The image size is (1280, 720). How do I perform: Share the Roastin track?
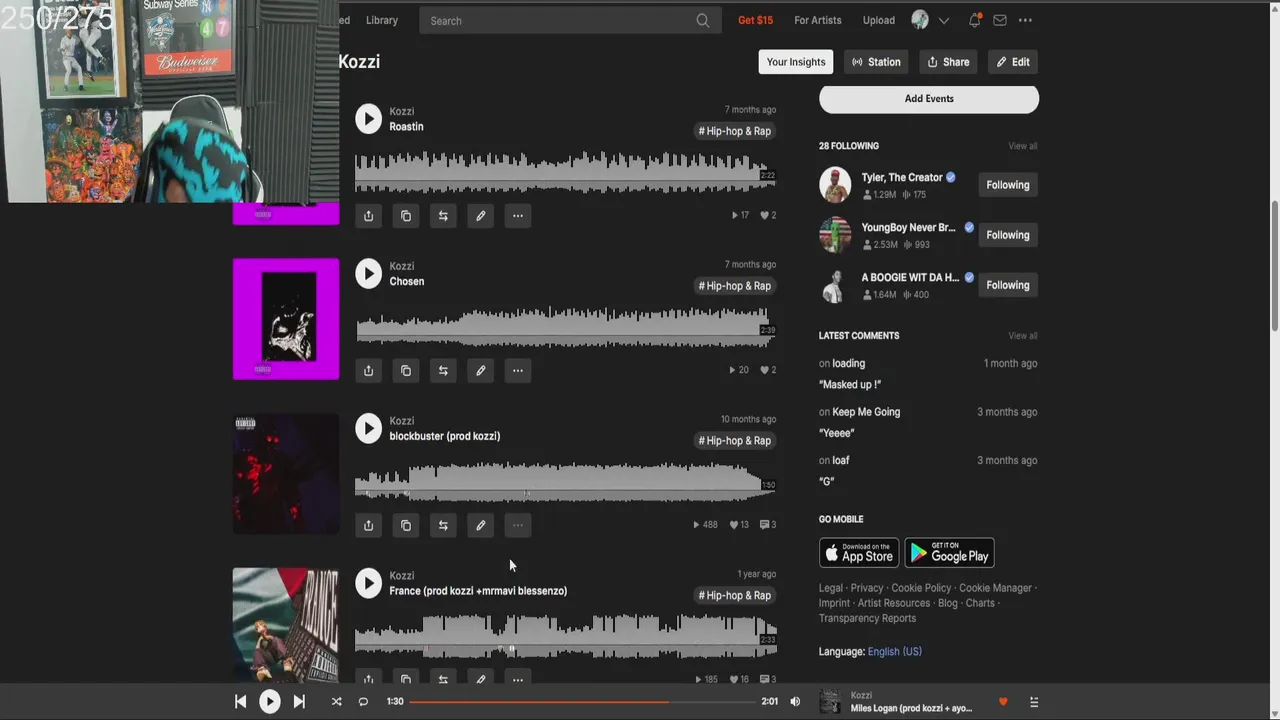(x=368, y=216)
